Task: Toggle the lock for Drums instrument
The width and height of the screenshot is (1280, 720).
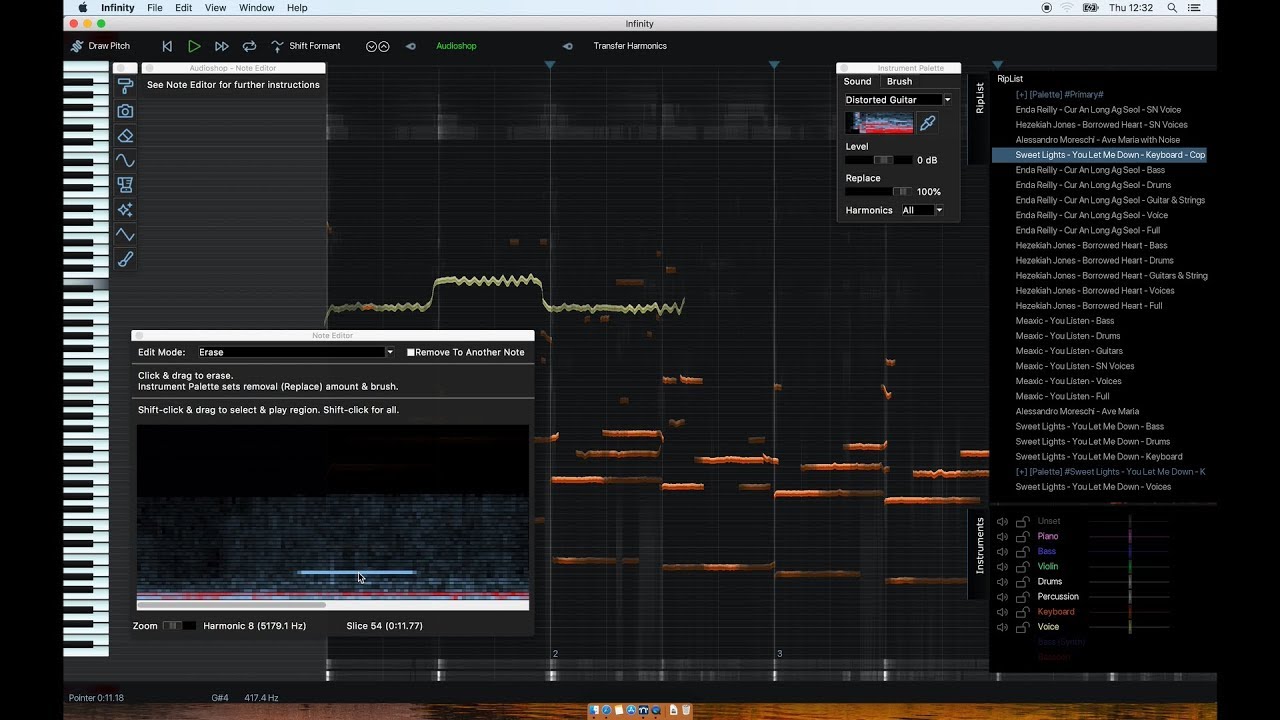Action: 1022,582
